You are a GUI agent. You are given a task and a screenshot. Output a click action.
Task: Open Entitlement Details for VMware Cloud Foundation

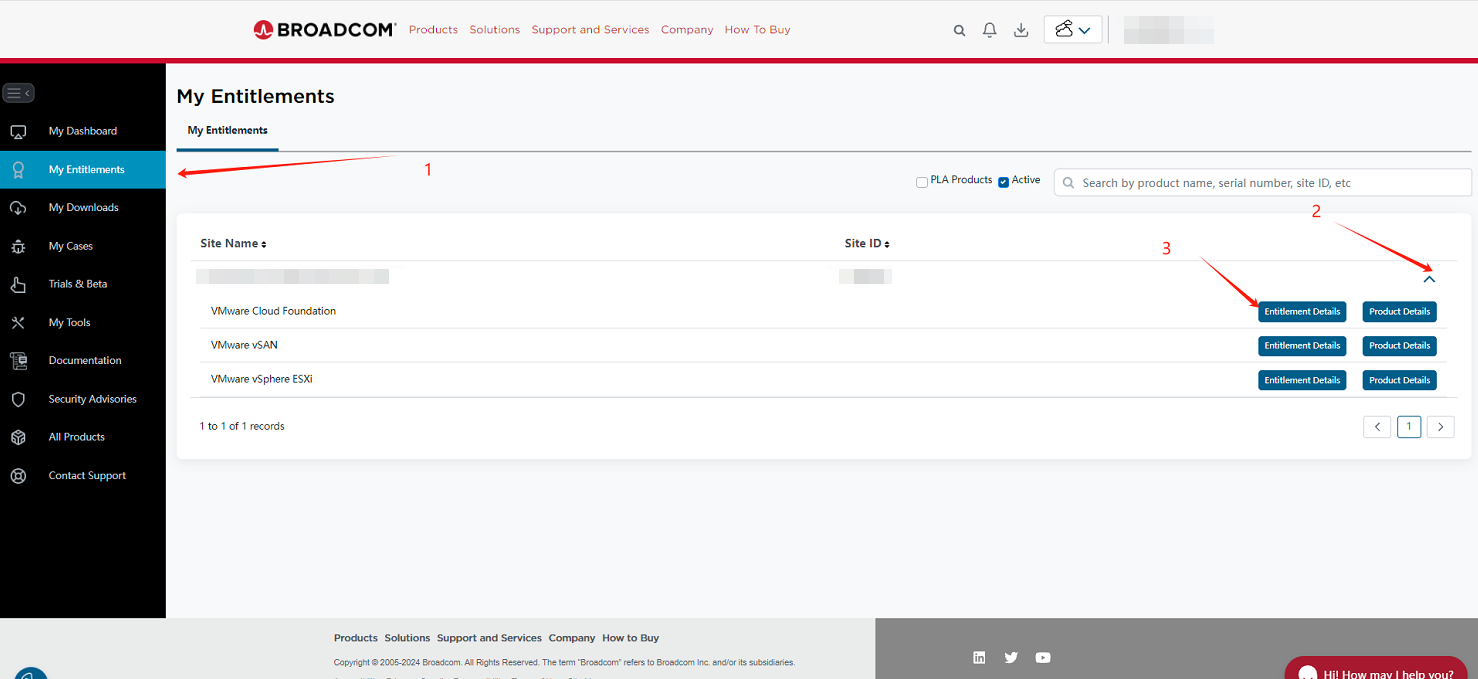[x=1302, y=312]
